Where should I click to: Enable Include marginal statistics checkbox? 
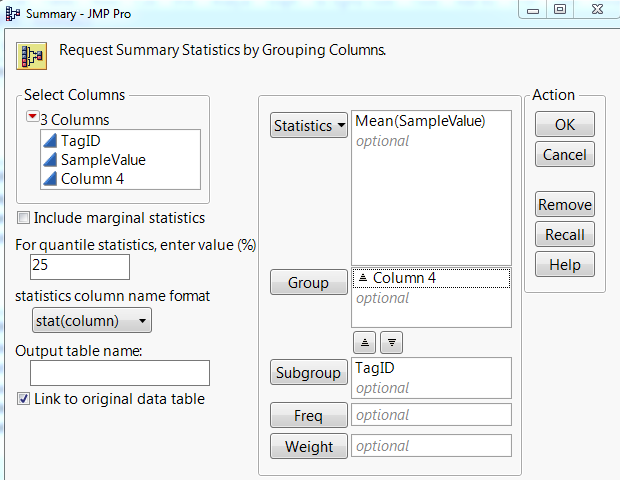24,218
